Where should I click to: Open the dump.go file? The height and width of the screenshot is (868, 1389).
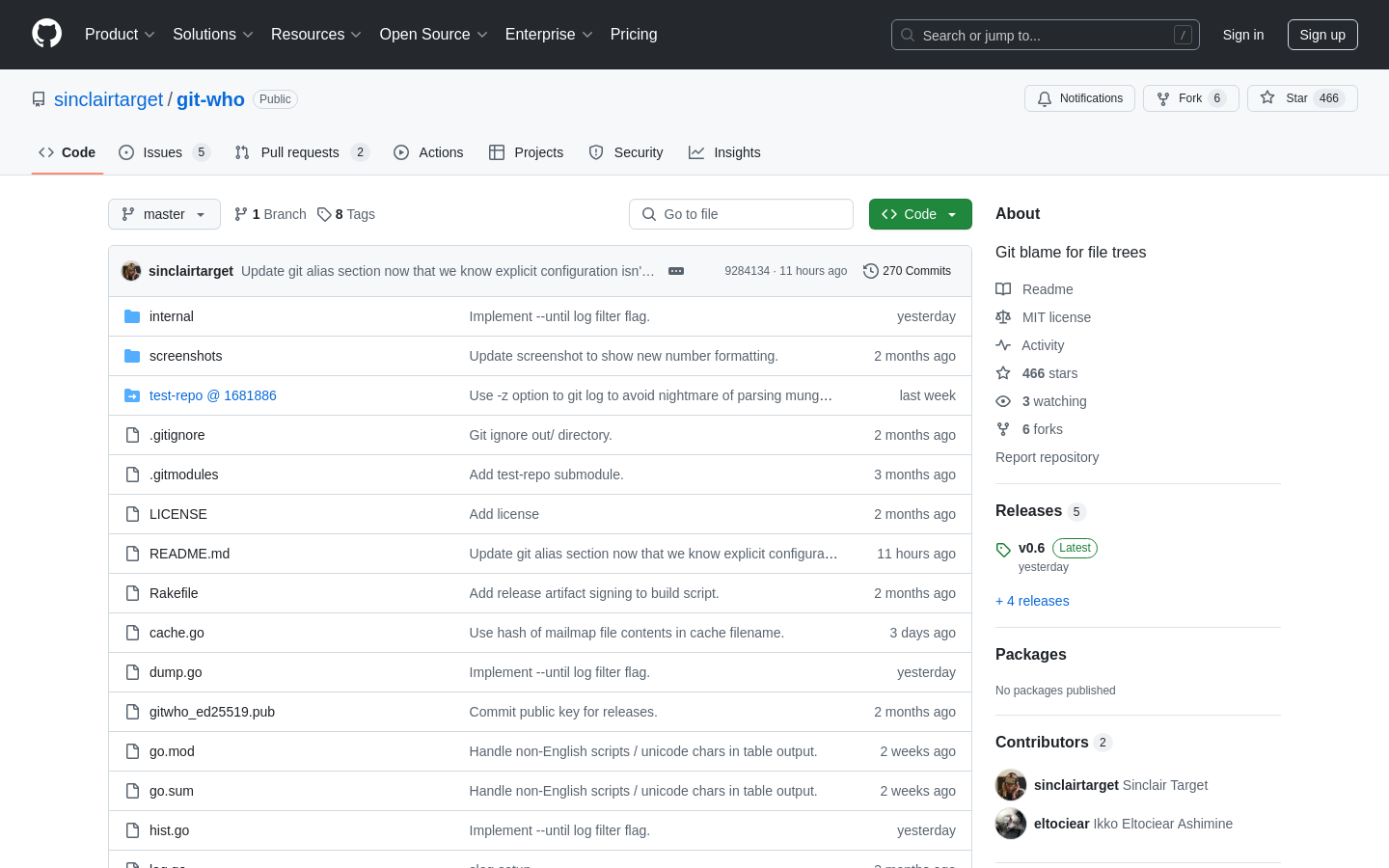point(176,672)
